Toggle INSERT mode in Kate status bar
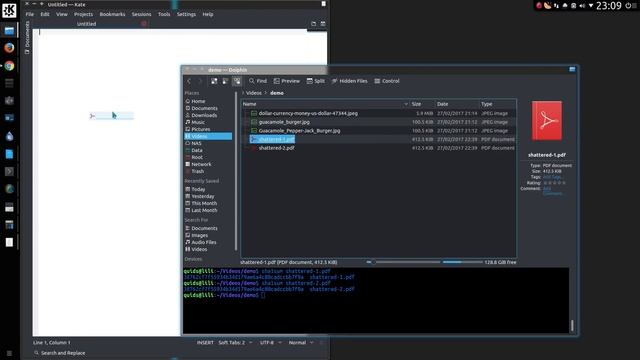The height and width of the screenshot is (360, 640). pos(205,343)
